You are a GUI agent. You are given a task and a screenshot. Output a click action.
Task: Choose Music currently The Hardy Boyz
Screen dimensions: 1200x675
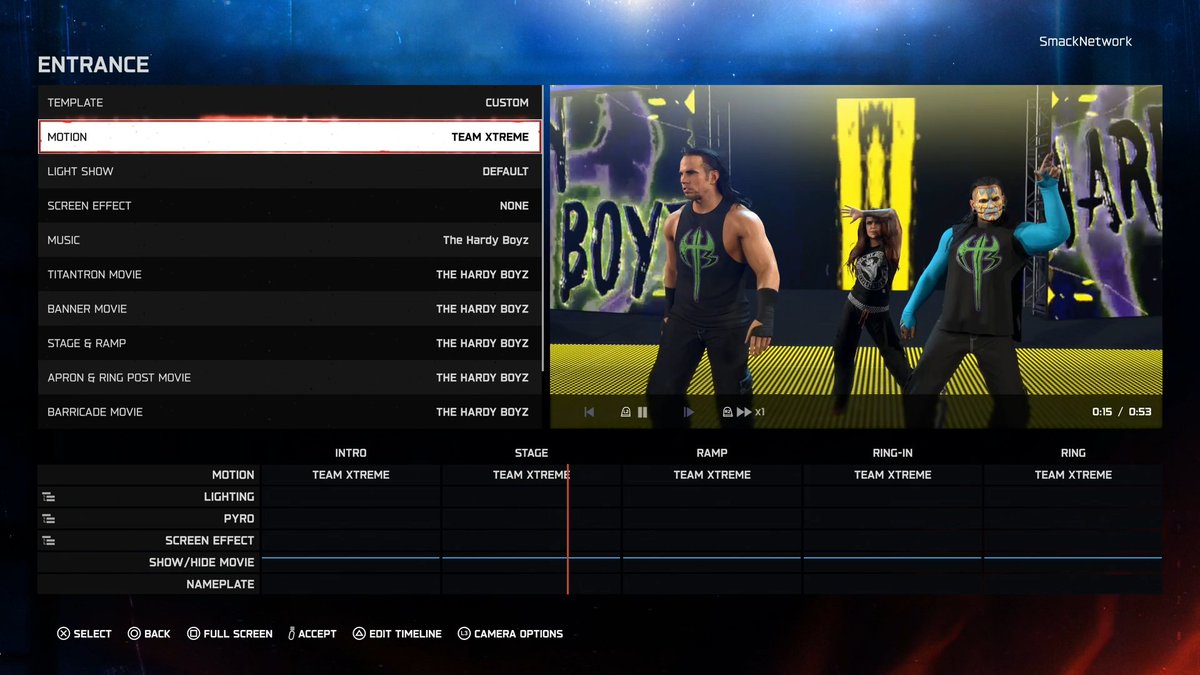[289, 240]
